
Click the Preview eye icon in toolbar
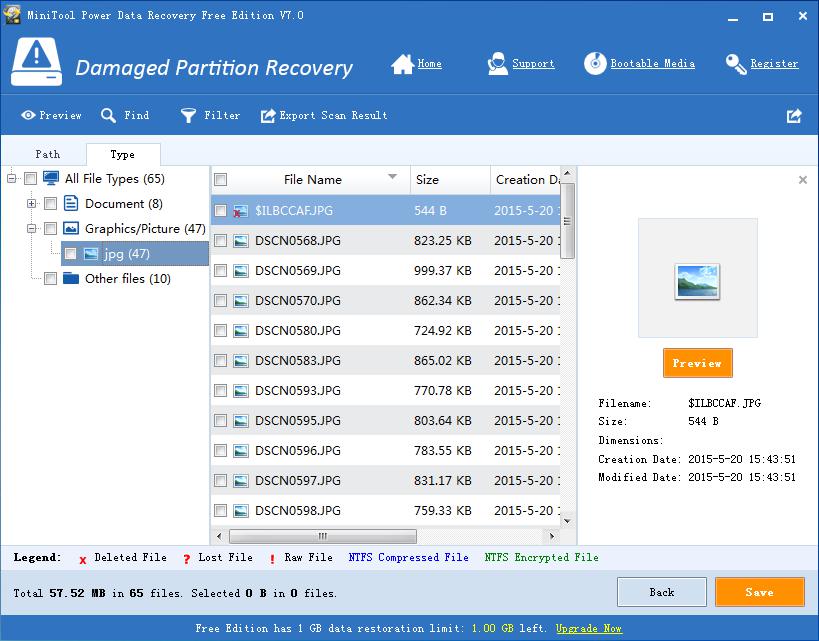point(28,115)
